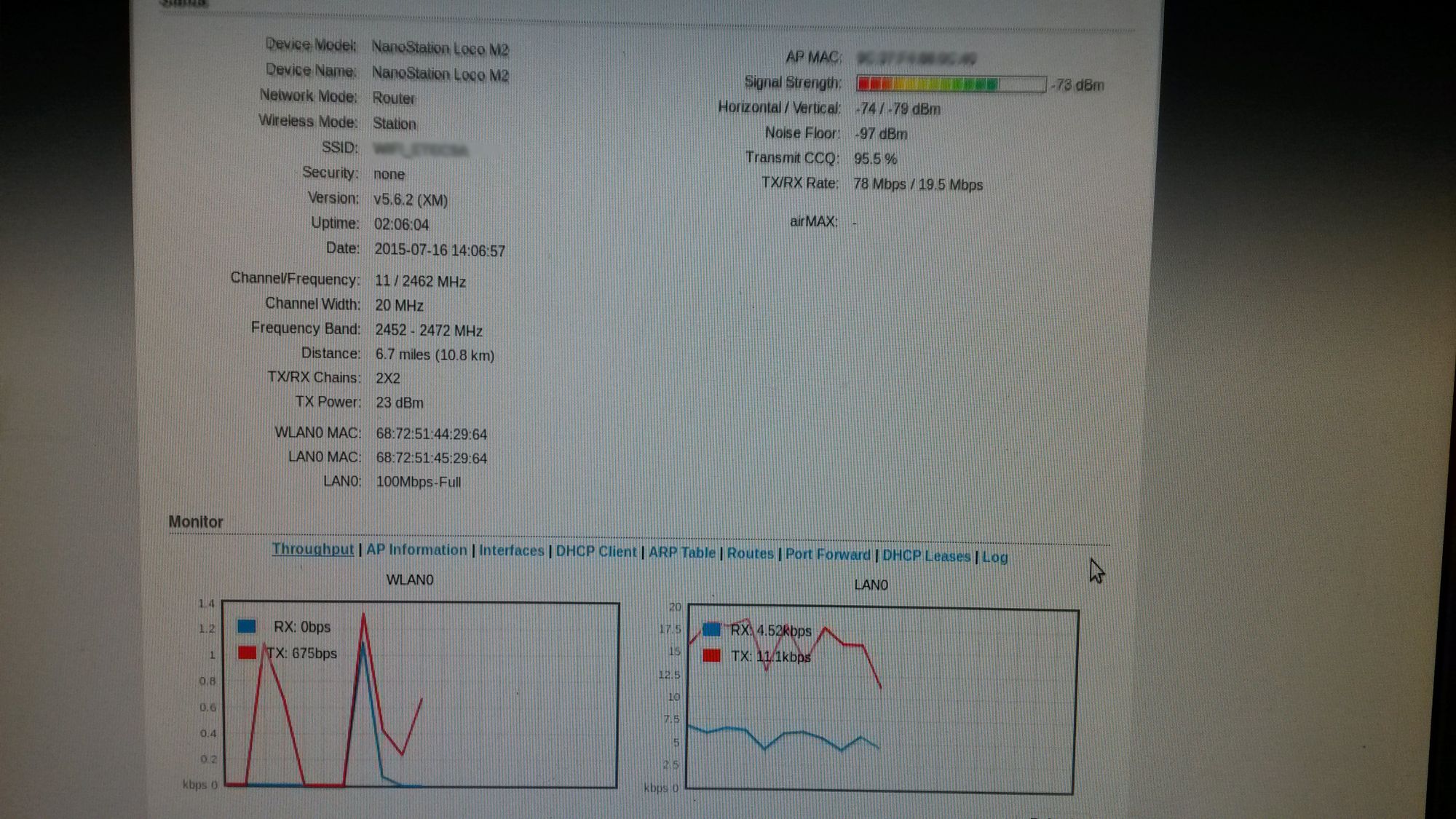
Task: Select the Interfaces monitor link
Action: point(511,550)
